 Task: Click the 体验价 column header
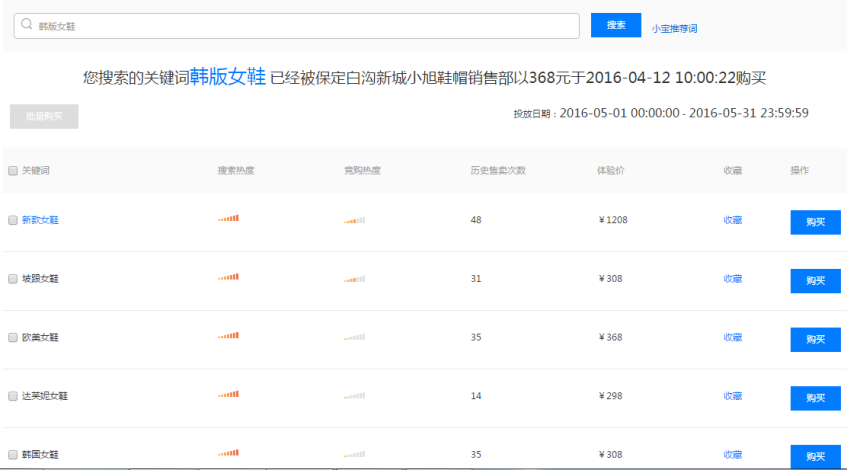[610, 171]
